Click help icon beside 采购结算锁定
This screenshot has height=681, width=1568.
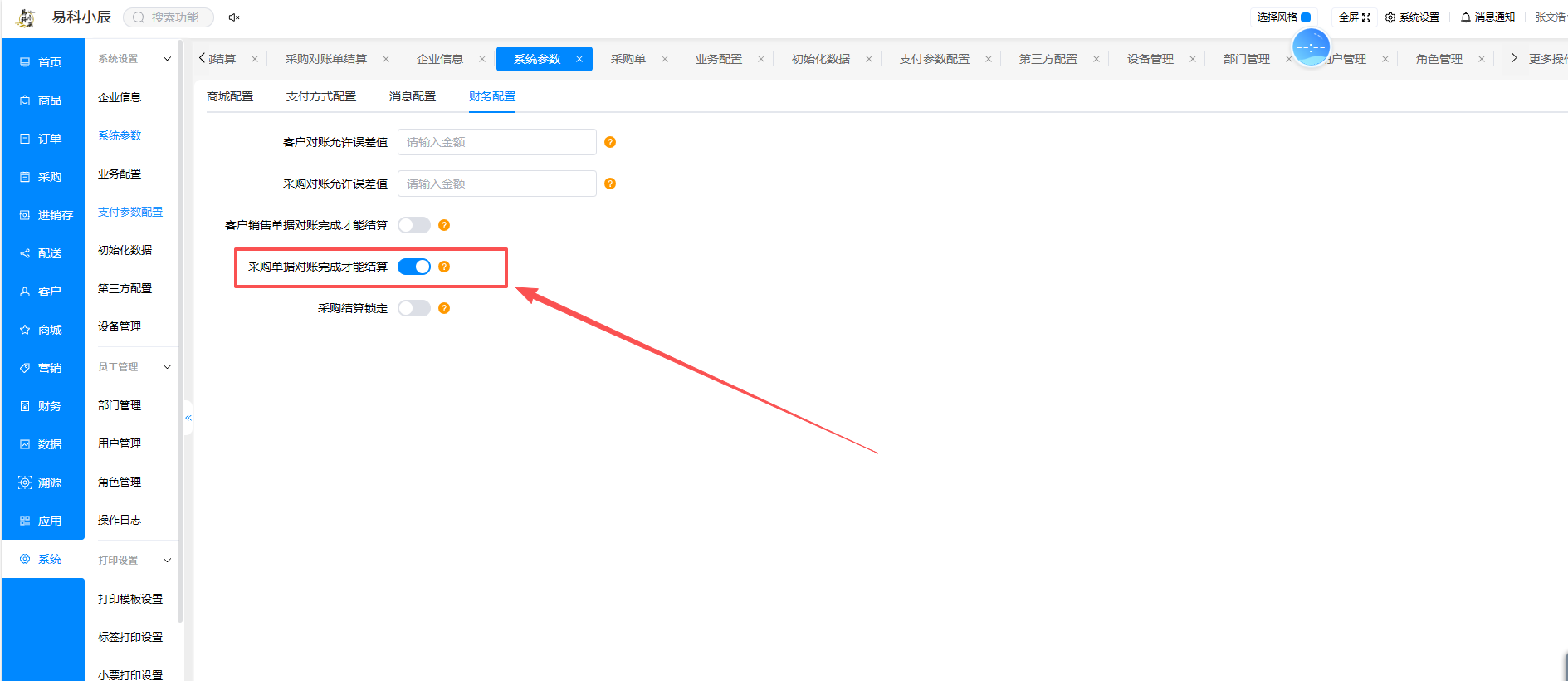[444, 308]
